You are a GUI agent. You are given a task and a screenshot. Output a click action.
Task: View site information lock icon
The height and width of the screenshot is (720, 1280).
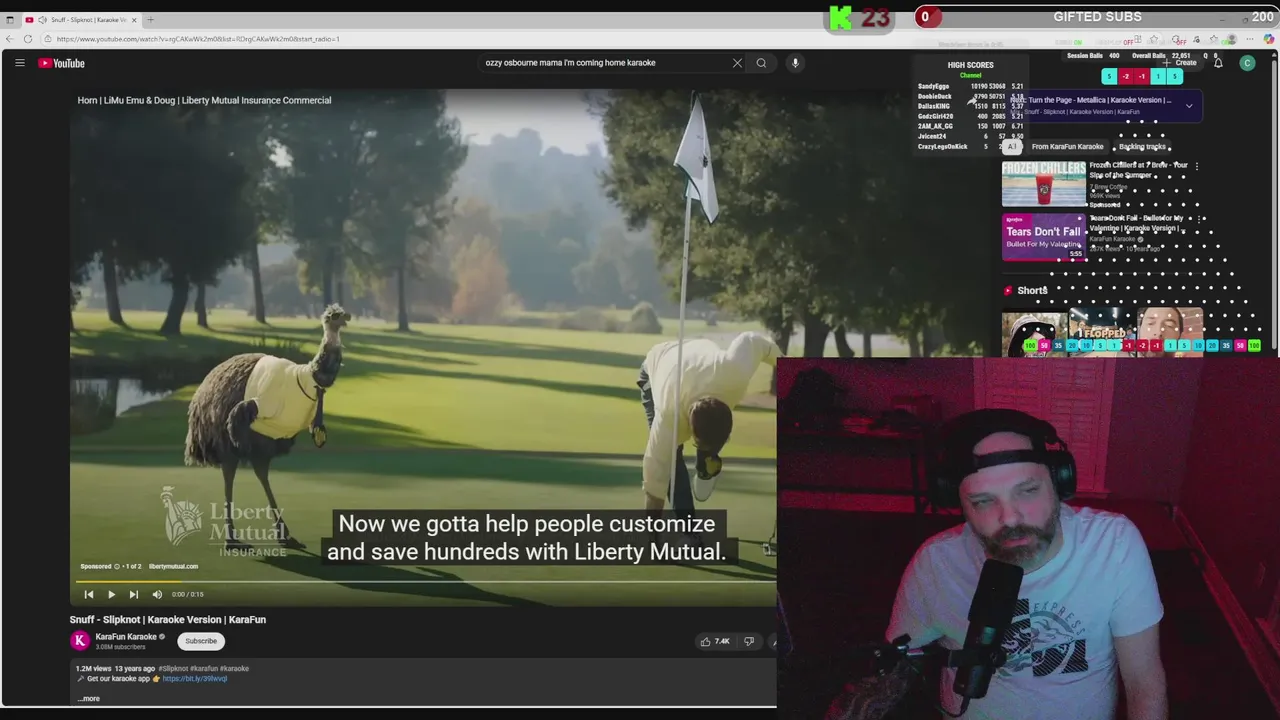pos(47,39)
